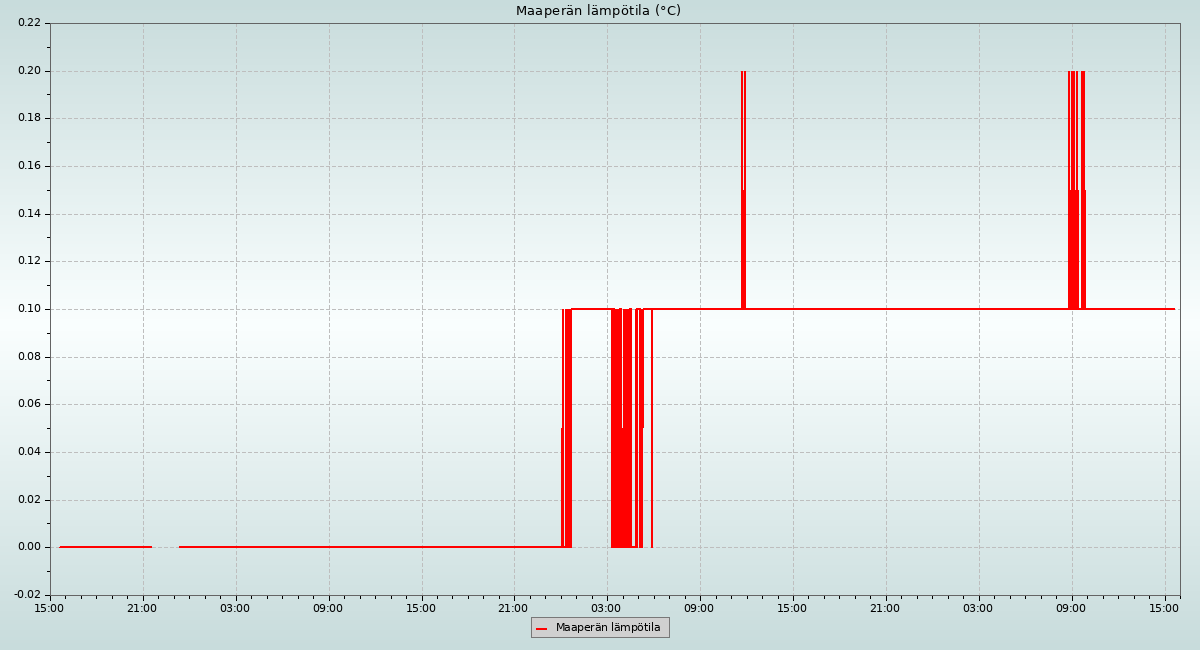Click the 0.14 y-axis tick label
Viewport: 1200px width, 650px height.
click(x=29, y=214)
